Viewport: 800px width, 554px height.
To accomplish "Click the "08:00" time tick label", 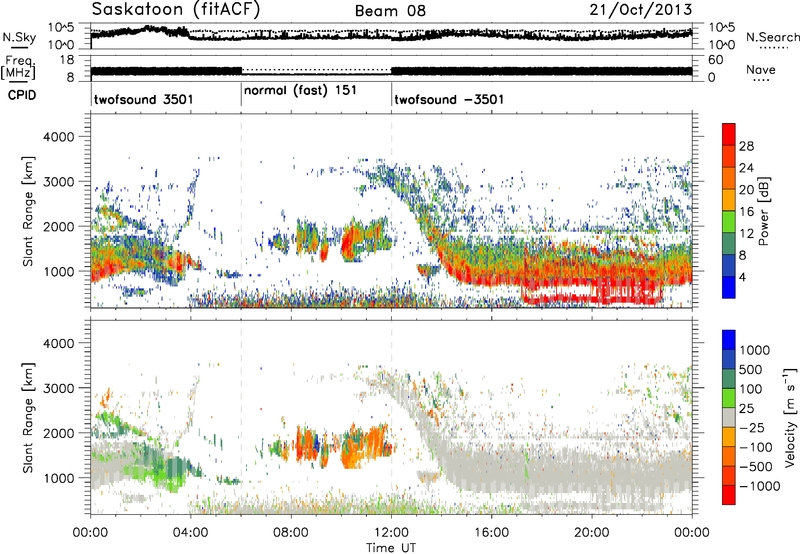I will (290, 533).
